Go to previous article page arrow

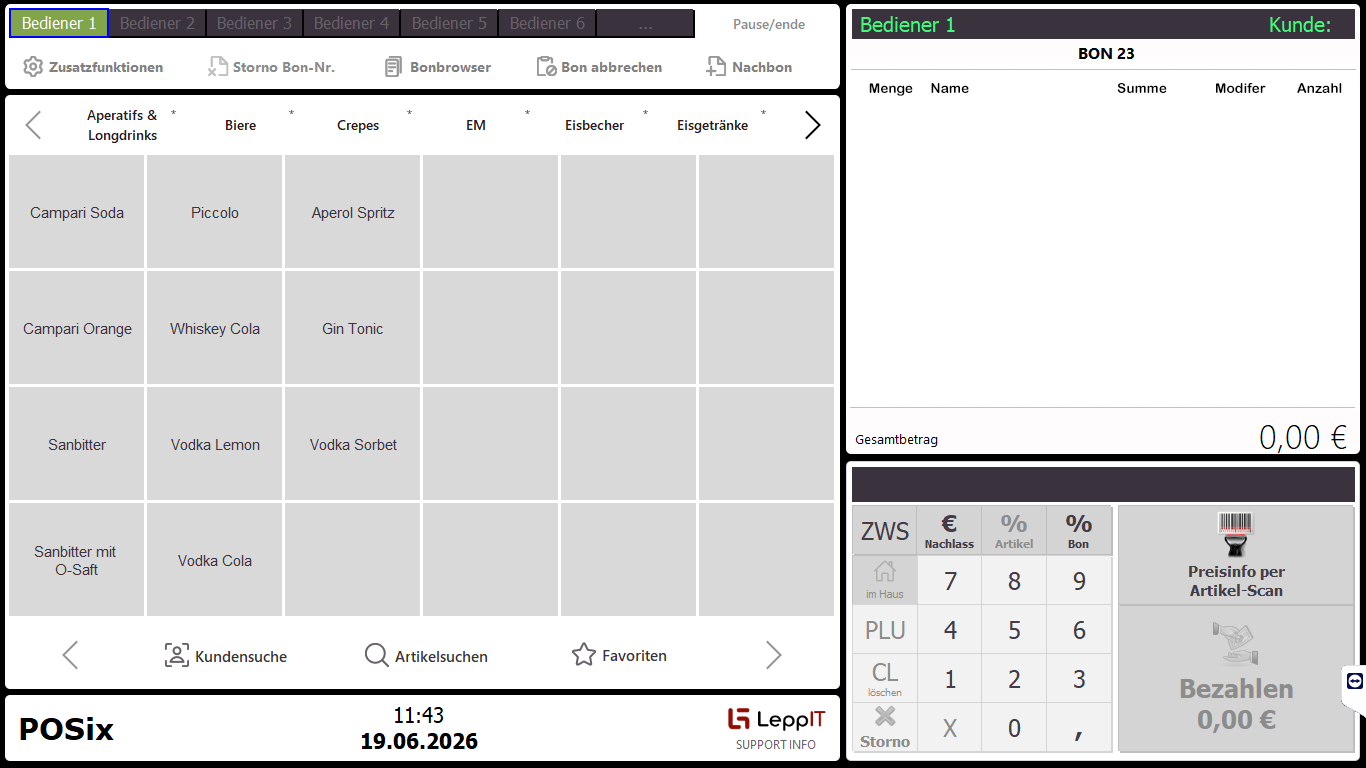click(x=70, y=655)
